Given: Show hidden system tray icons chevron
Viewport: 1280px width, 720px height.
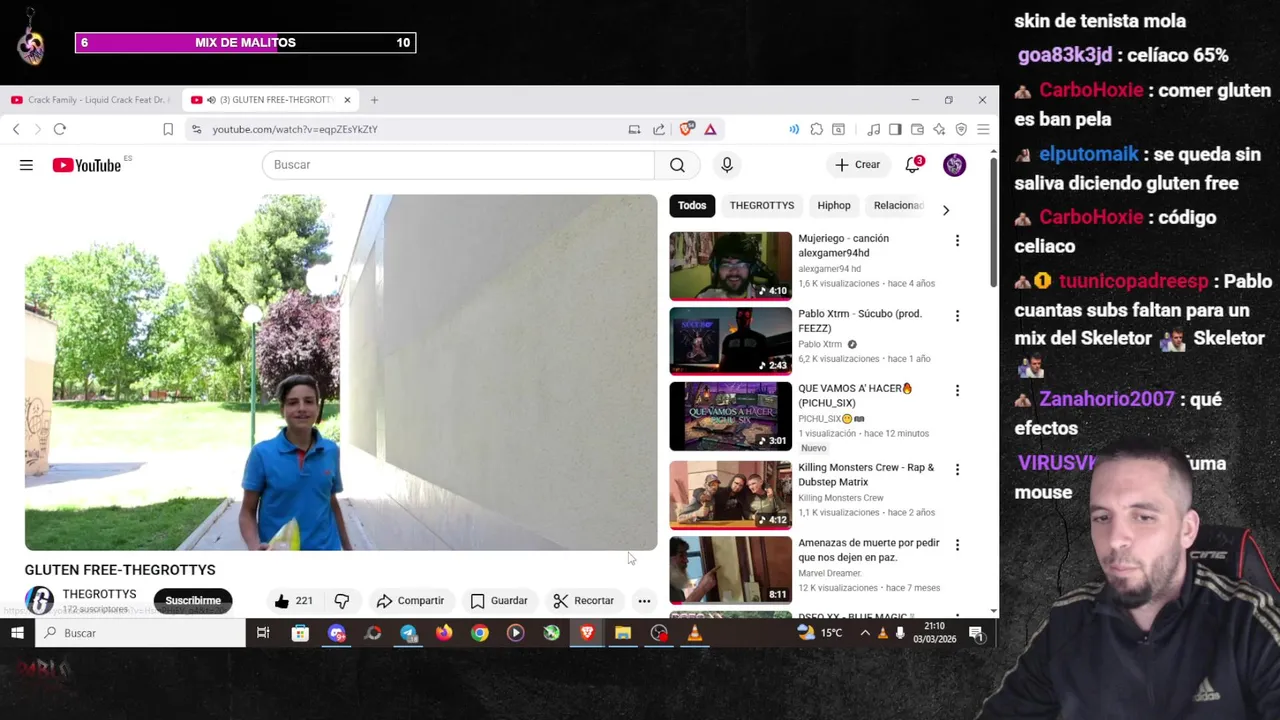Looking at the screenshot, I should (865, 633).
